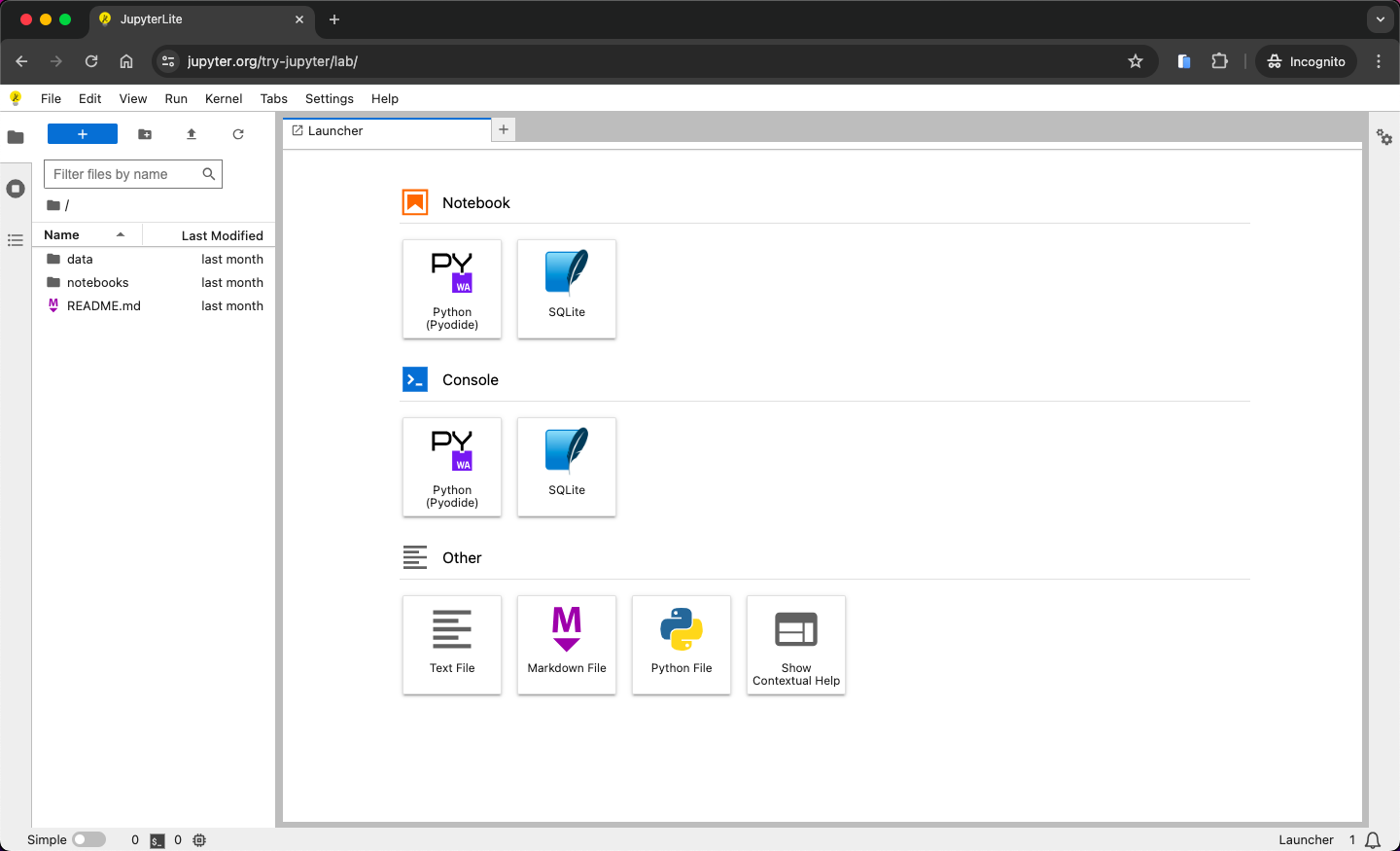1400x851 pixels.
Task: Open the Property Inspector gear icon
Action: point(1384,137)
